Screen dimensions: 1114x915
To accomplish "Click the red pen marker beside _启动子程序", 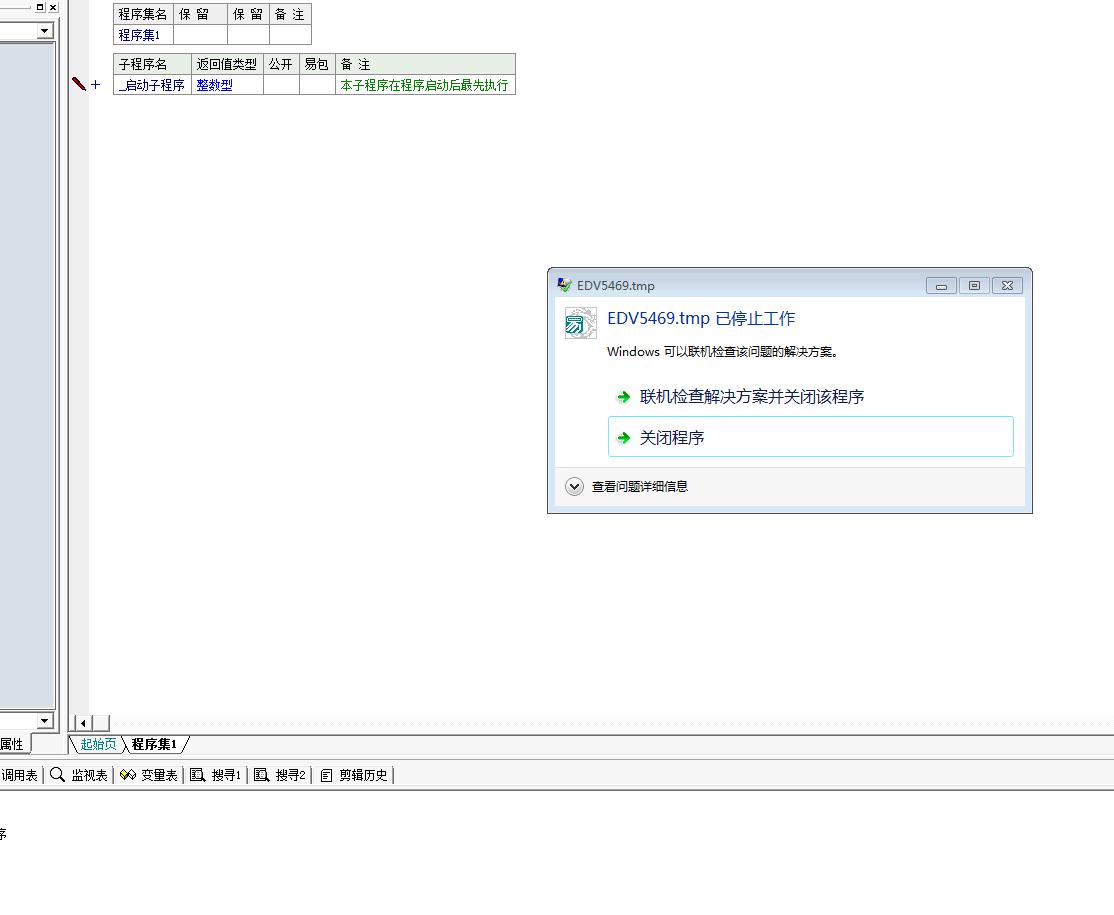I will 79,85.
